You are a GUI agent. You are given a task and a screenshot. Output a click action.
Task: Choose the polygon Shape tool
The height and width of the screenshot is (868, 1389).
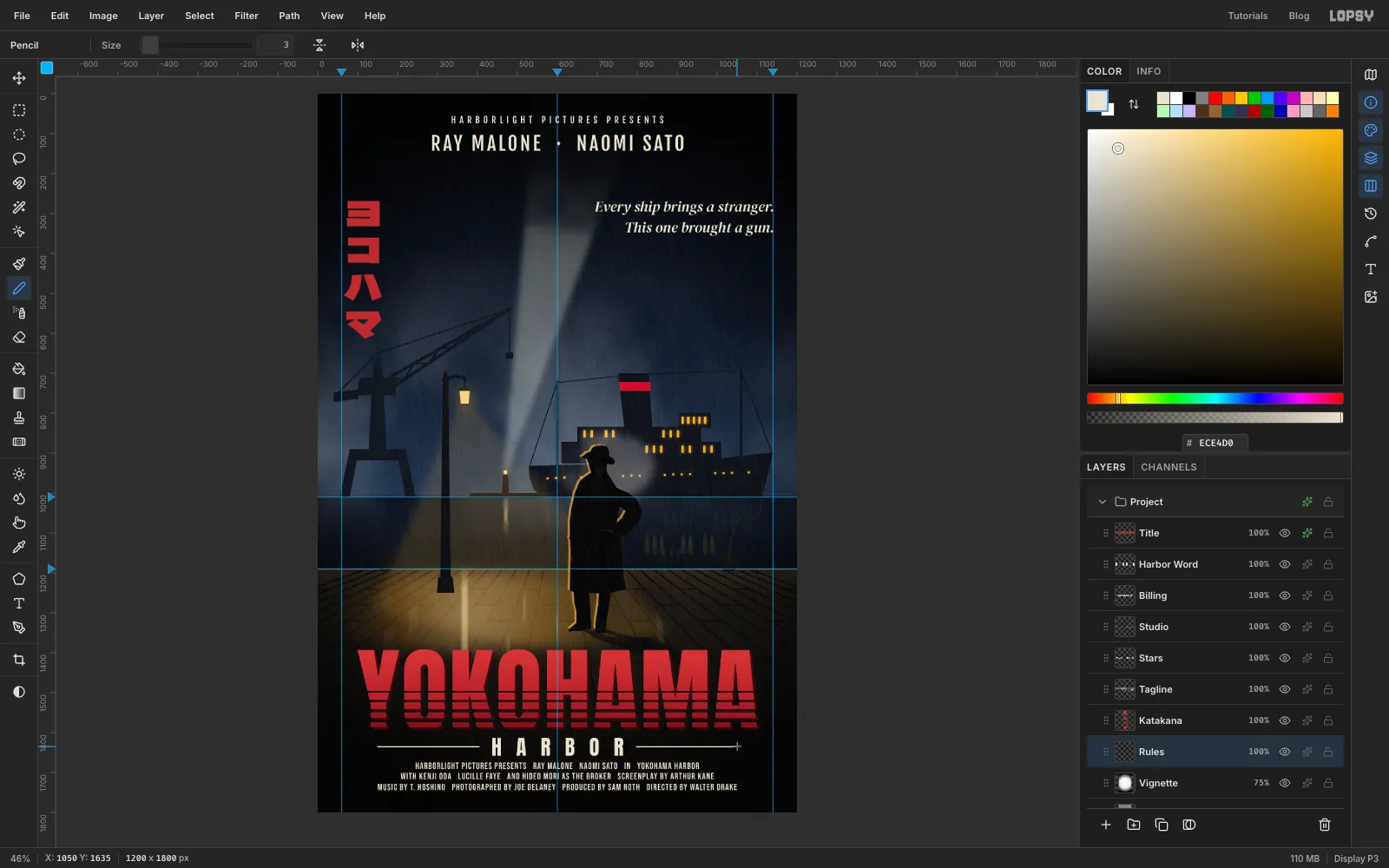pos(19,579)
